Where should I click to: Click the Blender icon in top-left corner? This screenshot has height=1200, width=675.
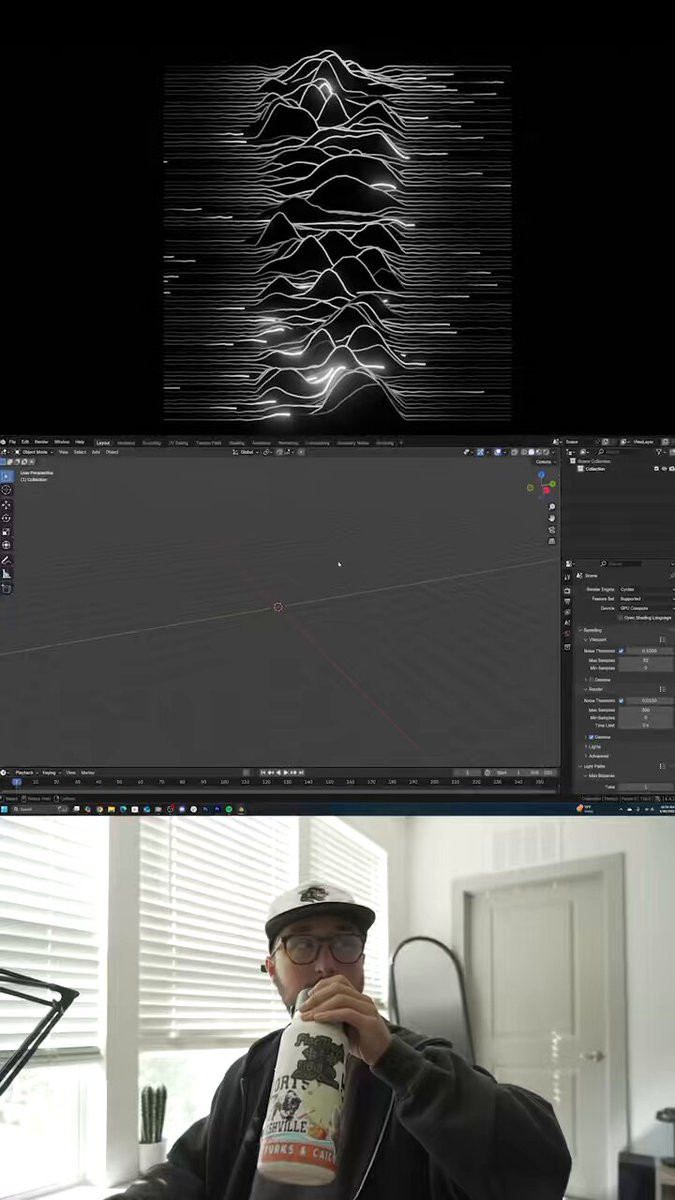coord(3,442)
